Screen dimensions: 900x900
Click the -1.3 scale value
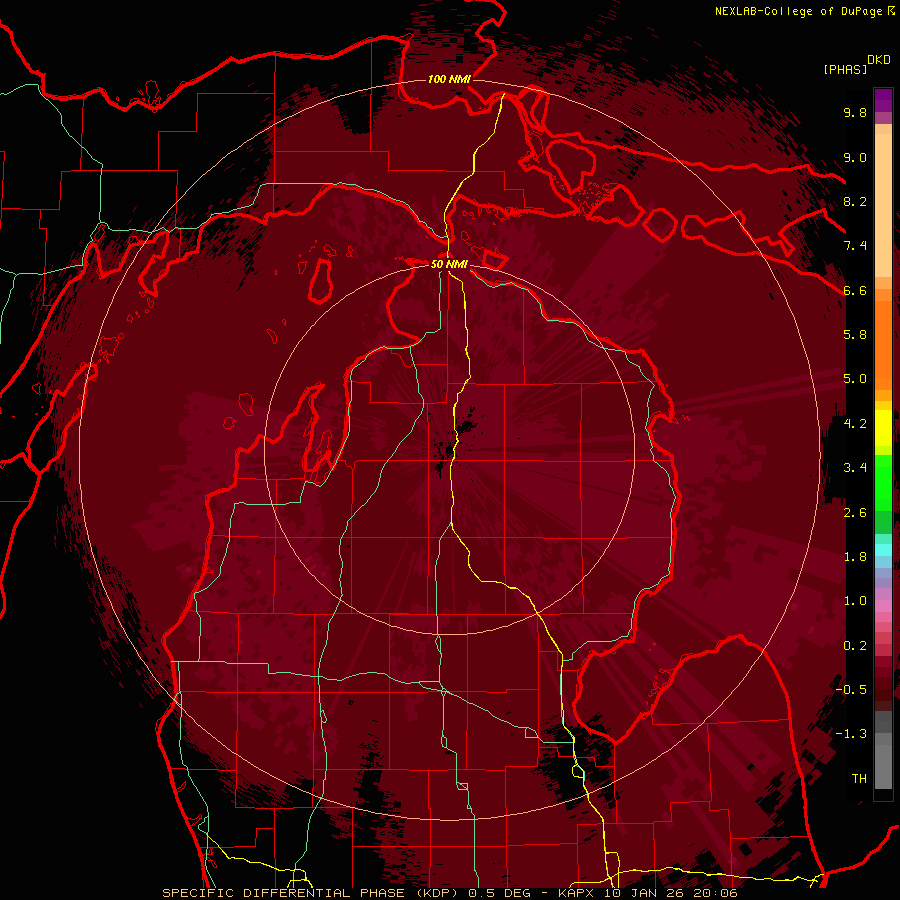pos(851,734)
